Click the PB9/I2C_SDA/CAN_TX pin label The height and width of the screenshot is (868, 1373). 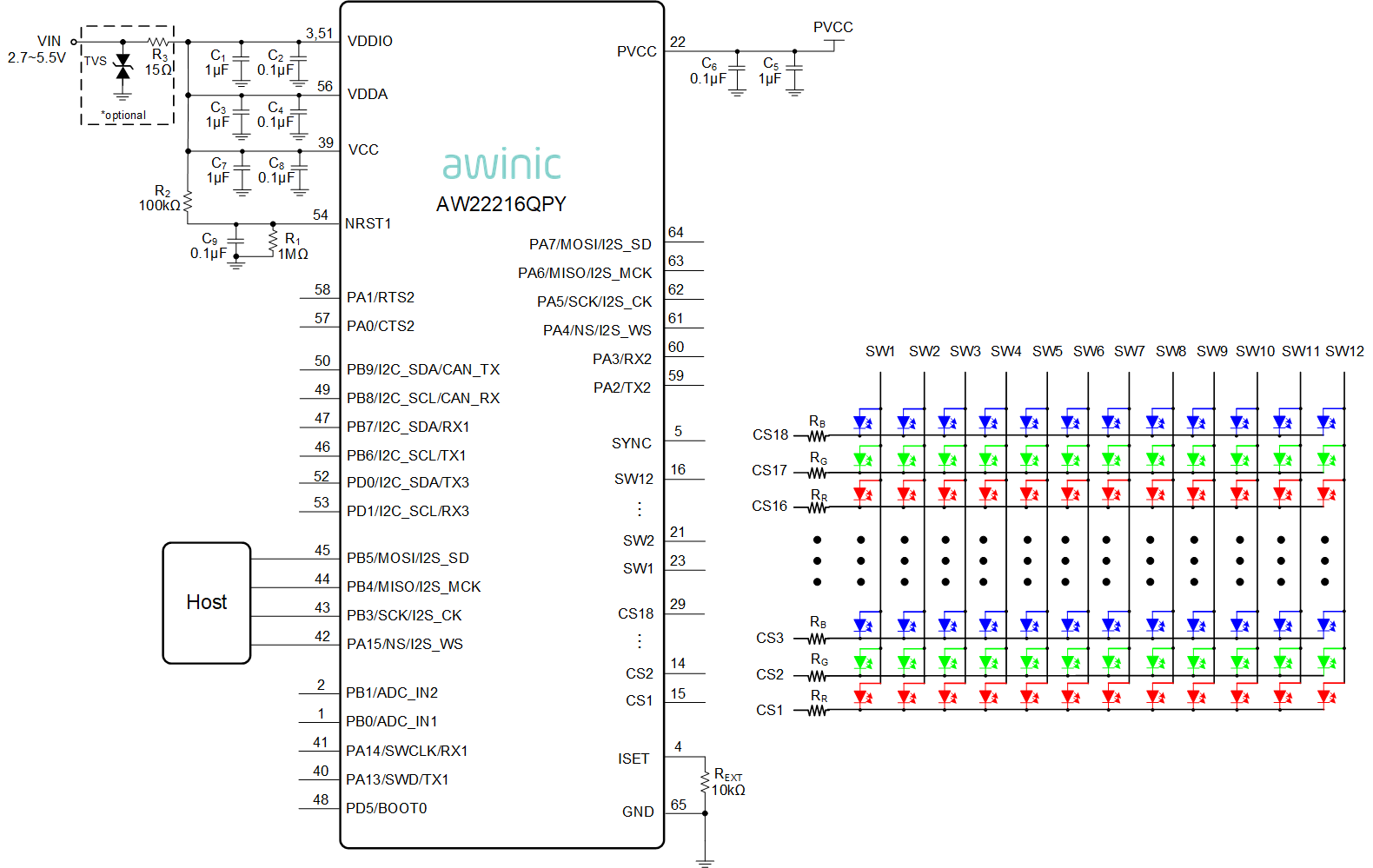(423, 369)
